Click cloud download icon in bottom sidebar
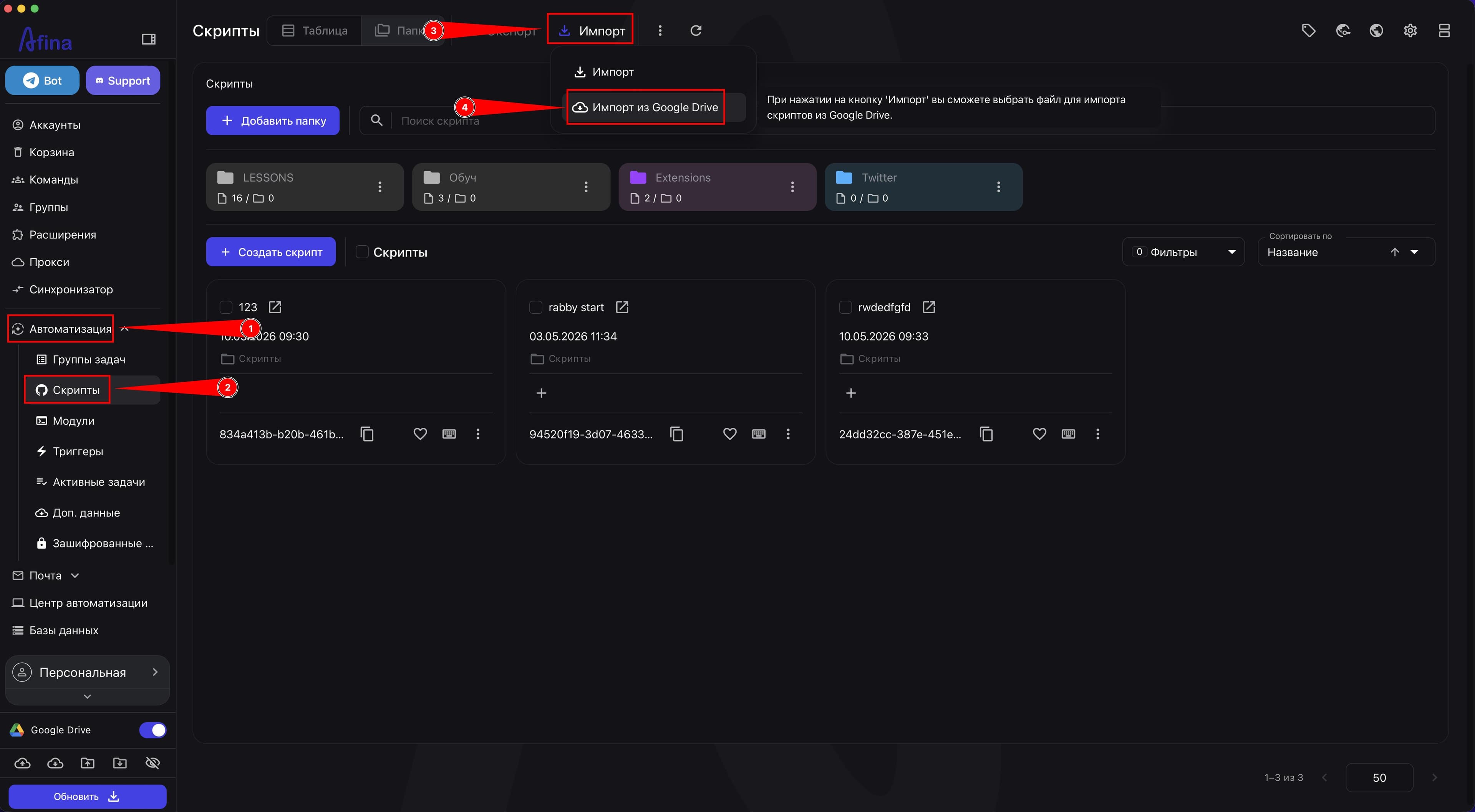This screenshot has height=812, width=1475. click(55, 763)
